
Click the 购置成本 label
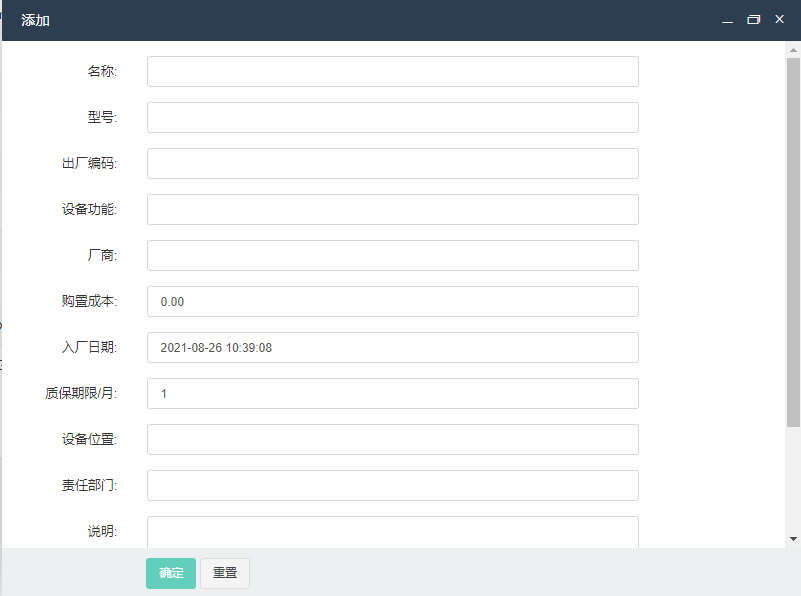[89, 301]
